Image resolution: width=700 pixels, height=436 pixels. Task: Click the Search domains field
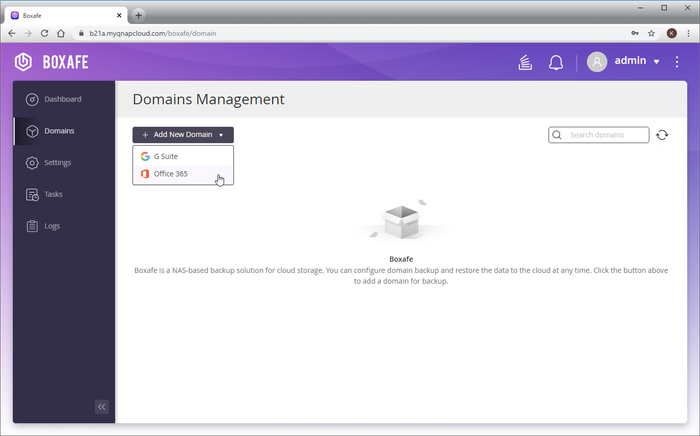(599, 135)
